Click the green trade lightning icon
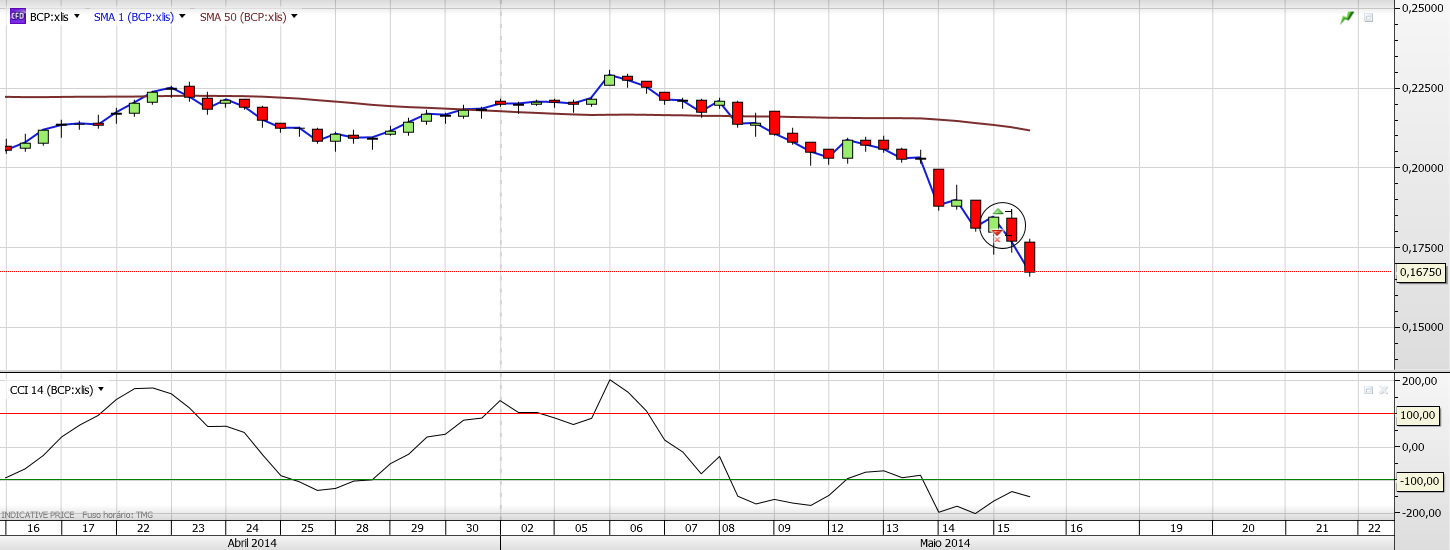 coord(1347,18)
